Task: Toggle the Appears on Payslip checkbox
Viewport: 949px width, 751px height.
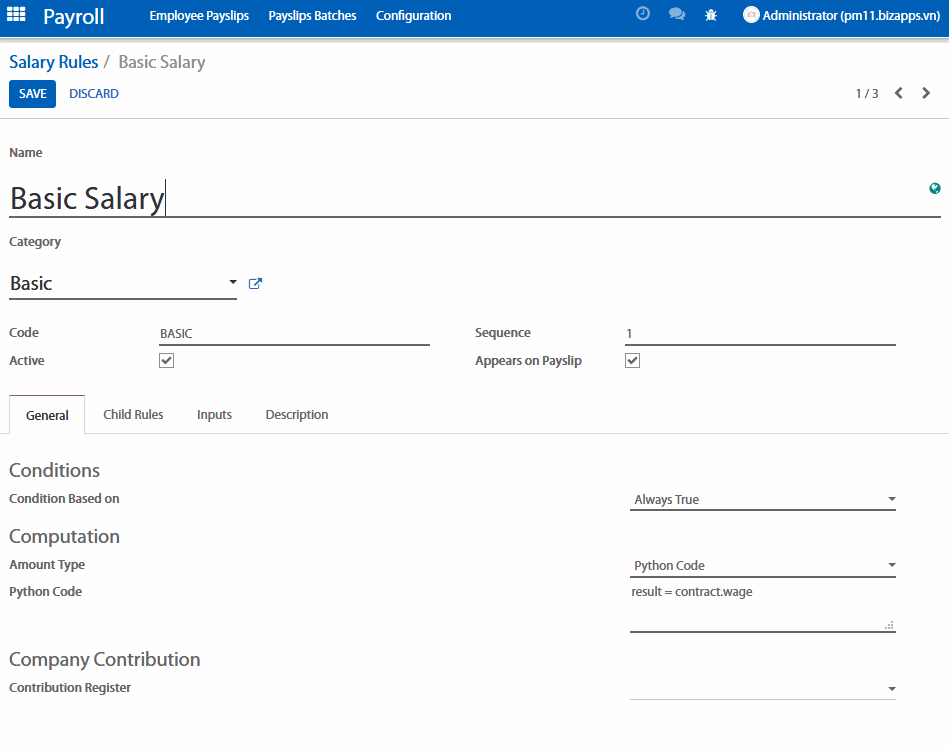Action: (632, 360)
